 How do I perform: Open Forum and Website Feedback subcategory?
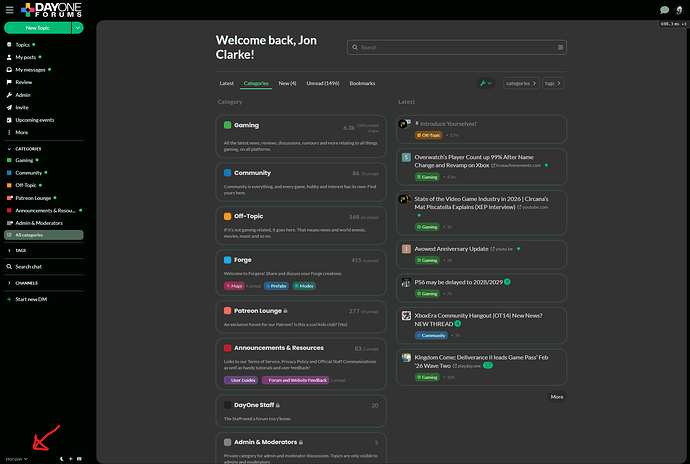tap(295, 380)
